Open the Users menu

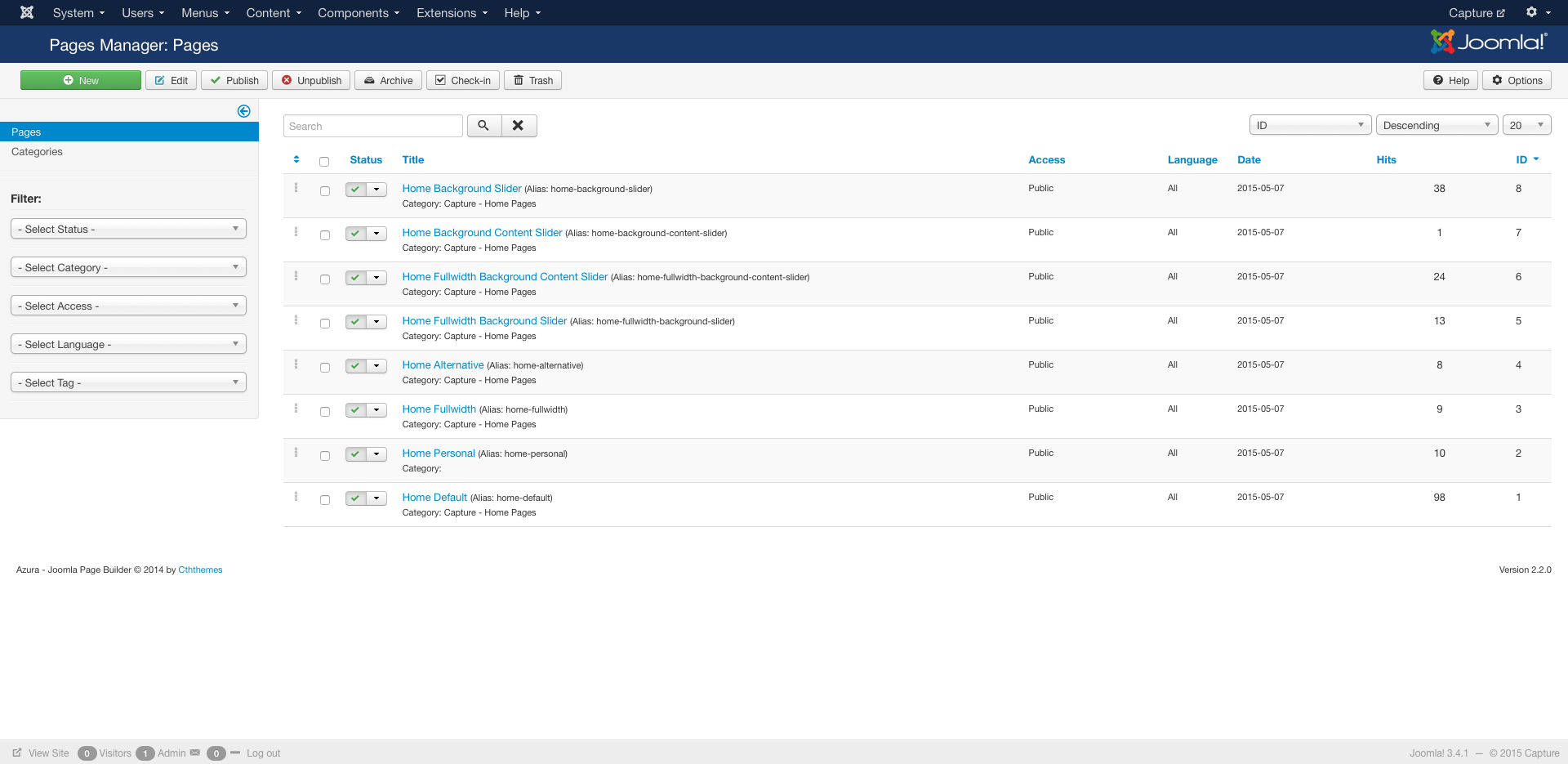click(x=143, y=12)
